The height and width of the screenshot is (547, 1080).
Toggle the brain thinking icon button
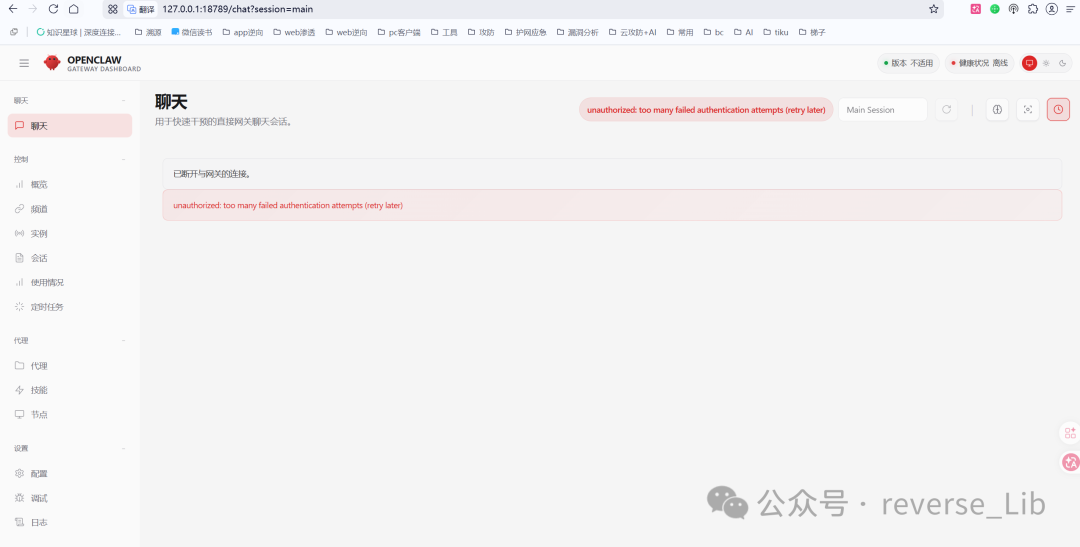pos(997,110)
